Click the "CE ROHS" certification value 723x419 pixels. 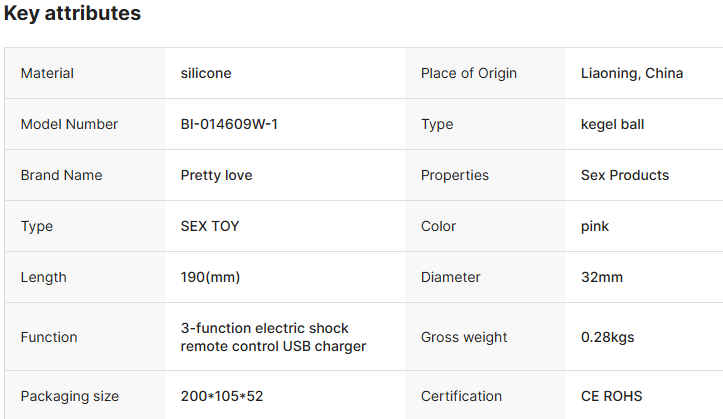pyautogui.click(x=612, y=396)
